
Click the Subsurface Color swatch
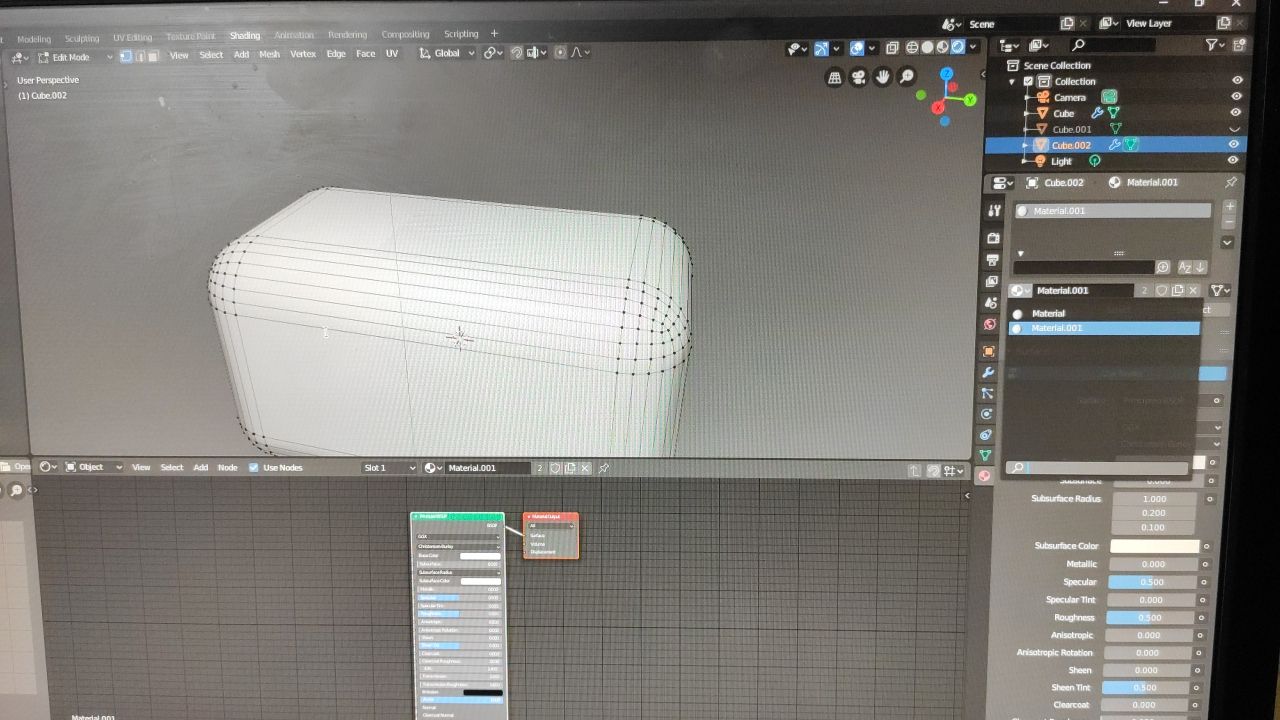(1154, 546)
